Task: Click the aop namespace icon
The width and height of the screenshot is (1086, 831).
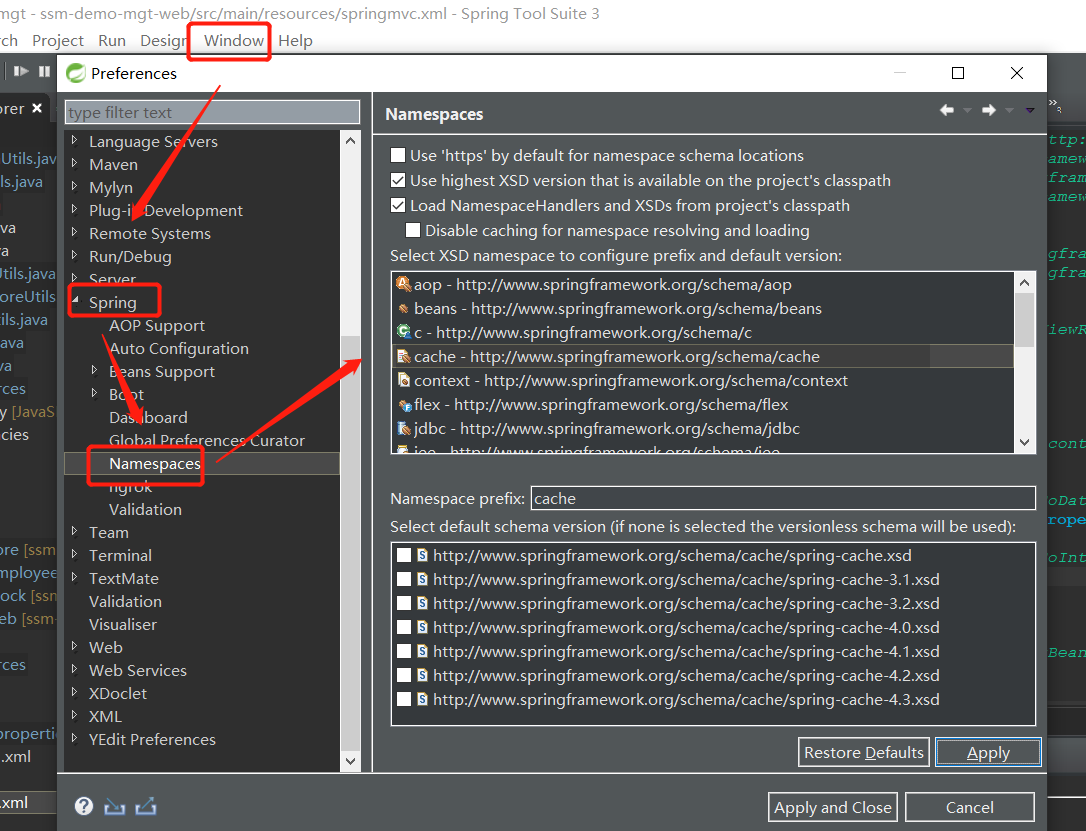Action: (x=403, y=284)
